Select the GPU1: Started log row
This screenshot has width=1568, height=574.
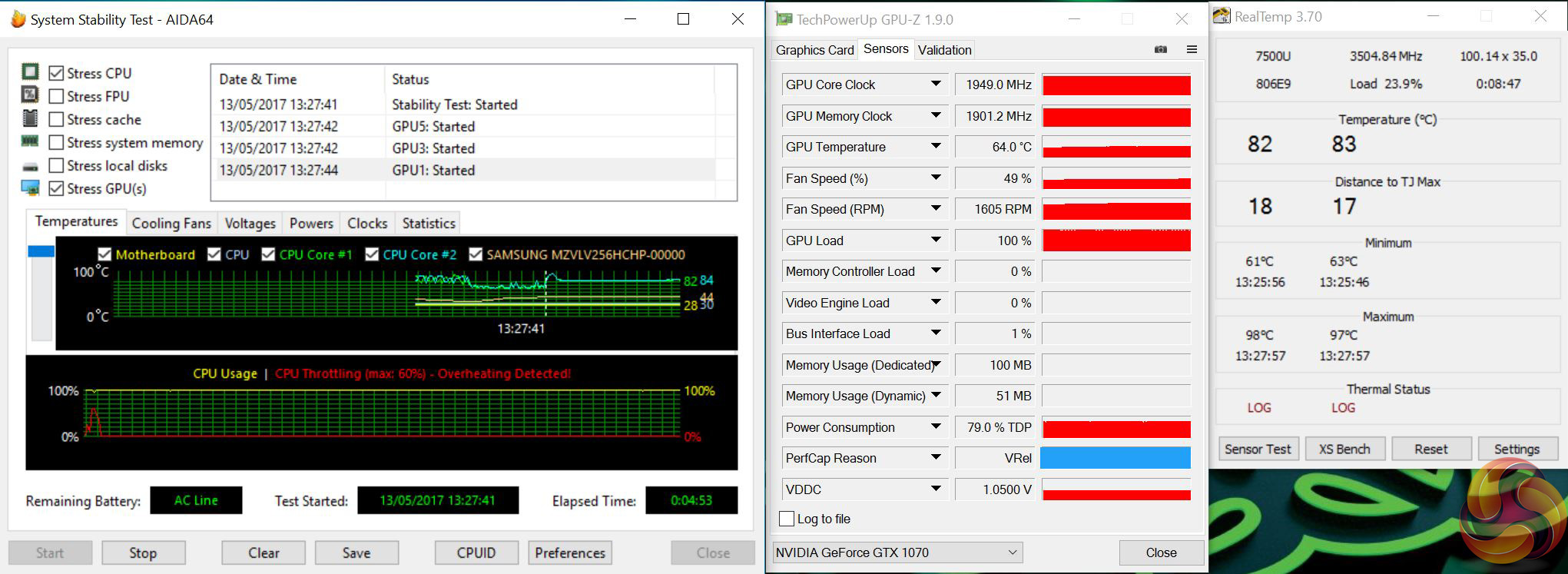click(x=463, y=170)
